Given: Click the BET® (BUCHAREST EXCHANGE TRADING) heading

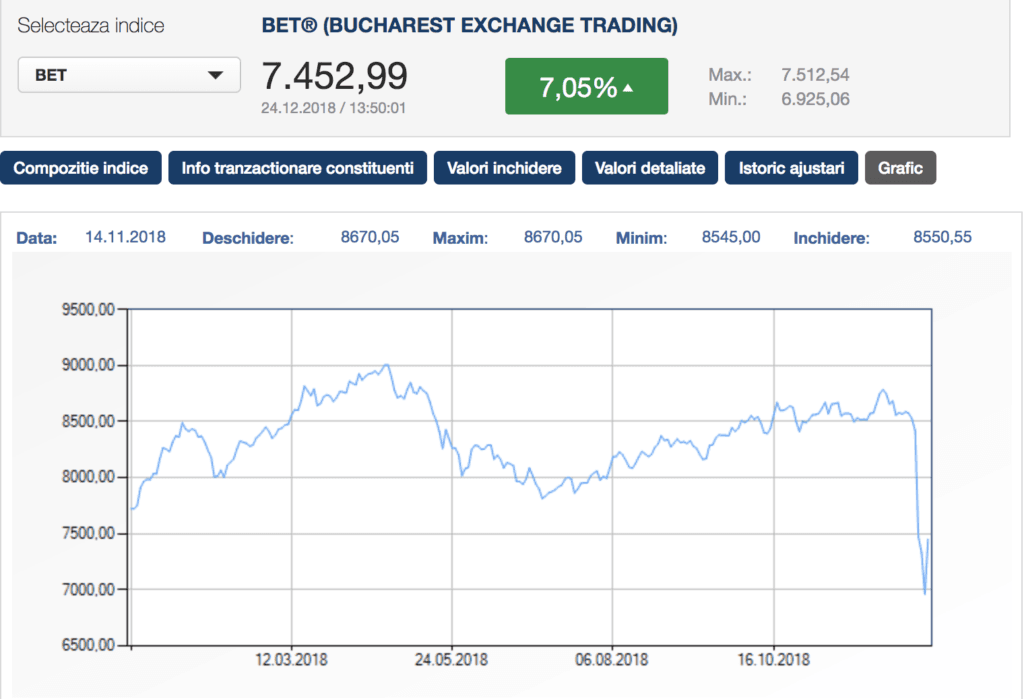Looking at the screenshot, I should click(x=470, y=25).
